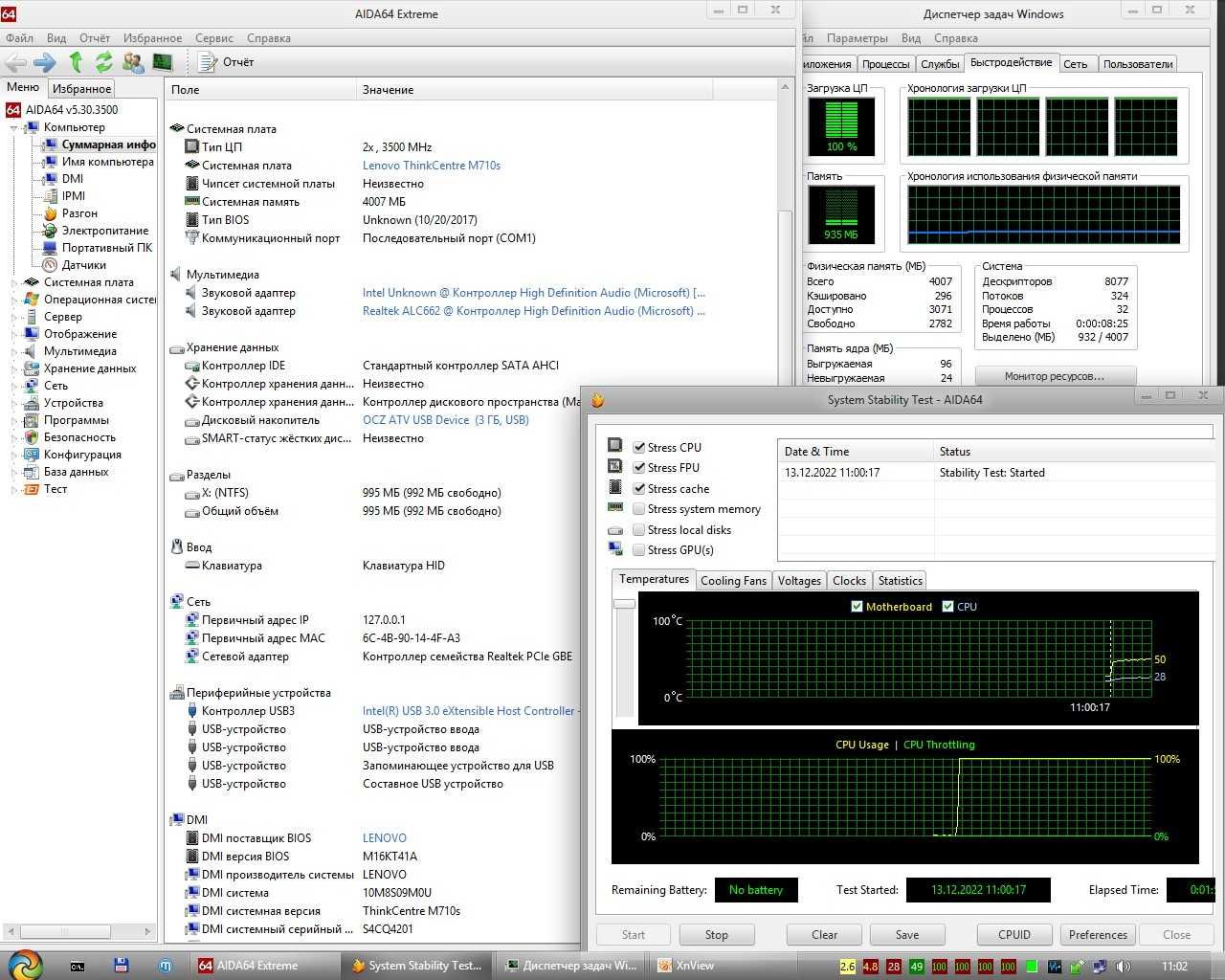Click the Поле column header
The height and width of the screenshot is (980, 1225).
[x=260, y=90]
